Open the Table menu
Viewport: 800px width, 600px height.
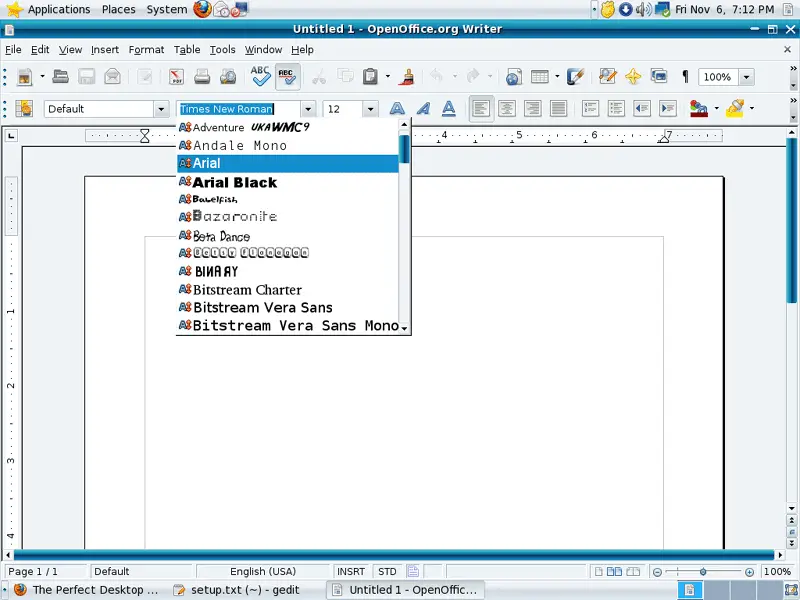pyautogui.click(x=187, y=49)
